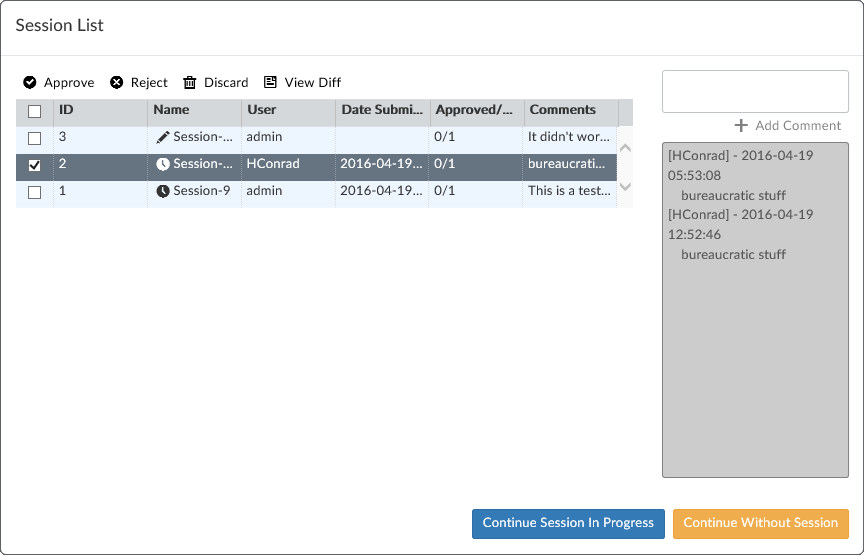Uncheck the checkbox for session ID 2
The width and height of the screenshot is (864, 555).
coord(35,165)
